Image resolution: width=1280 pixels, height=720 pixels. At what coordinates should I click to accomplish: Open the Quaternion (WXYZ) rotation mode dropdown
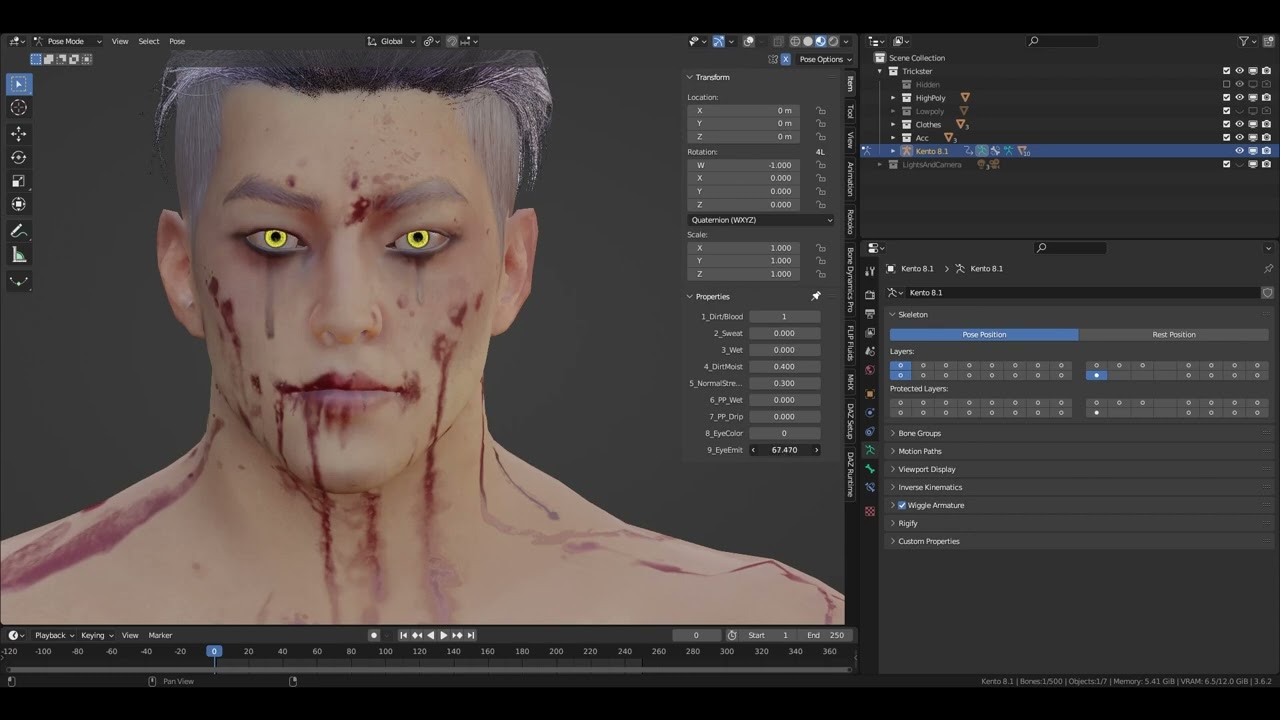pos(760,220)
